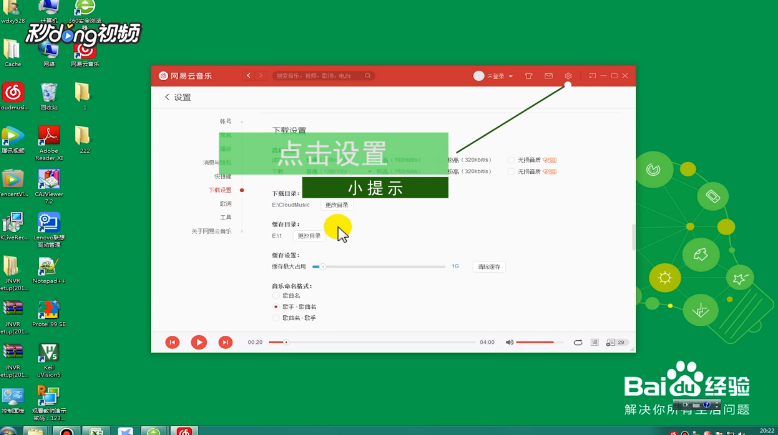The width and height of the screenshot is (778, 435).
Task: Open the messages envelope icon
Action: [548, 76]
